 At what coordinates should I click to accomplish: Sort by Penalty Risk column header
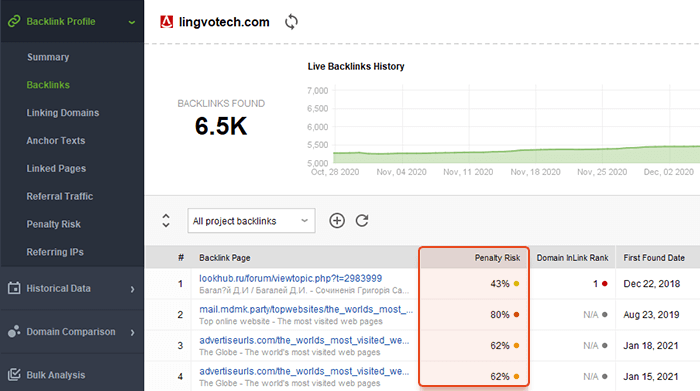click(497, 258)
